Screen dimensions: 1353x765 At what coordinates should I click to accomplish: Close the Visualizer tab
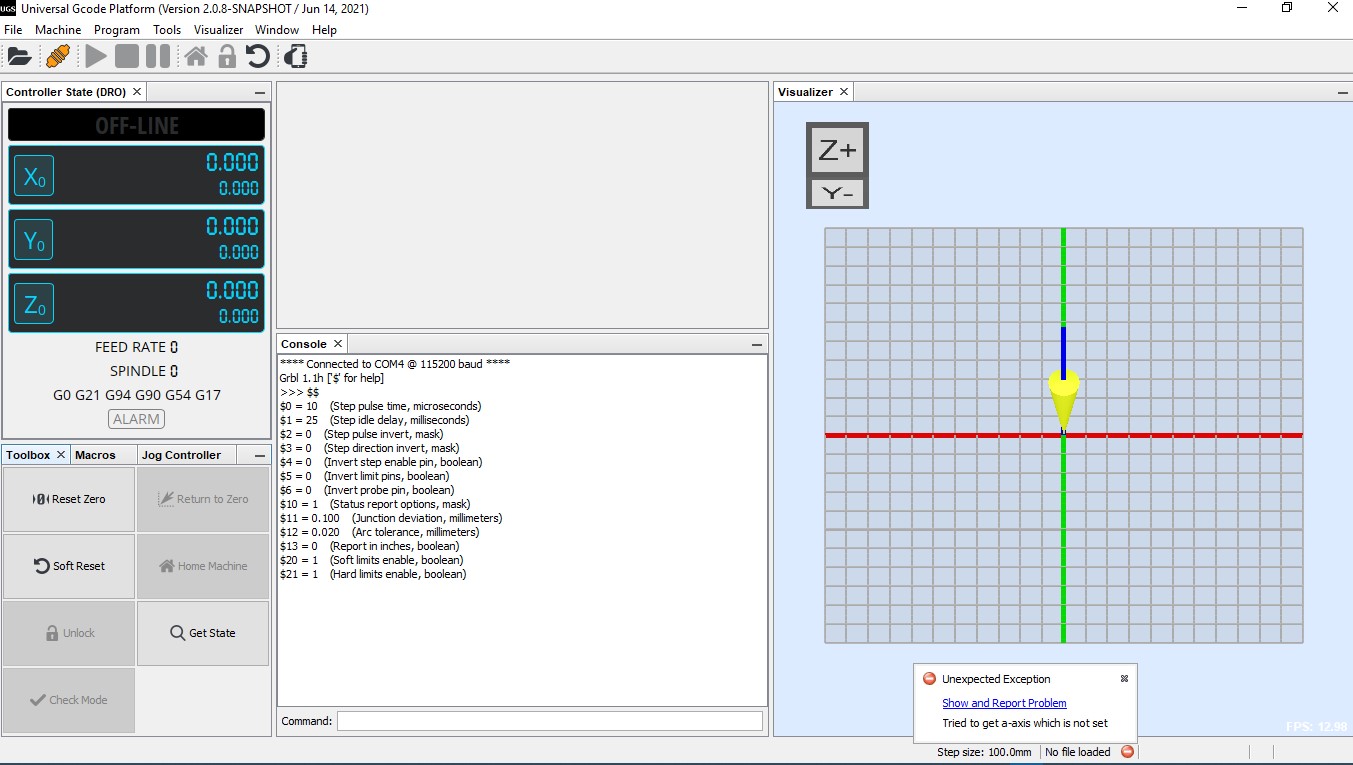coord(844,92)
